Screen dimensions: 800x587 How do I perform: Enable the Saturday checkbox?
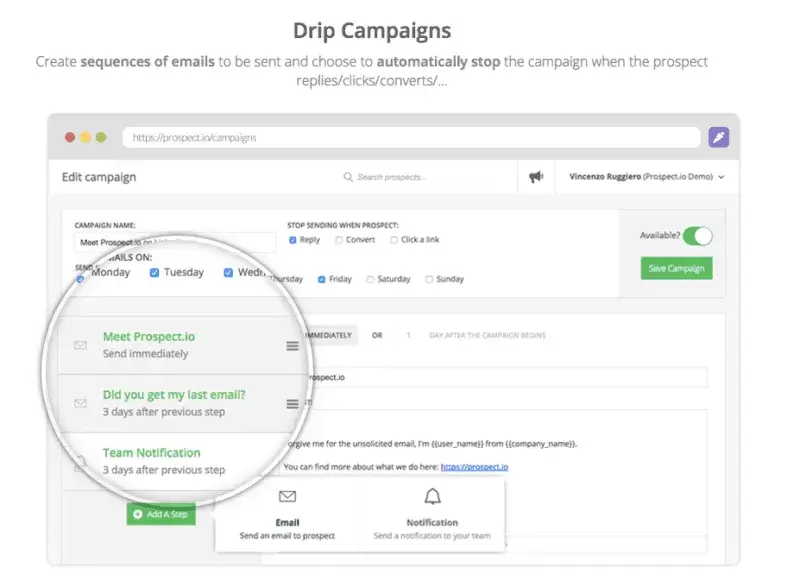(x=370, y=279)
